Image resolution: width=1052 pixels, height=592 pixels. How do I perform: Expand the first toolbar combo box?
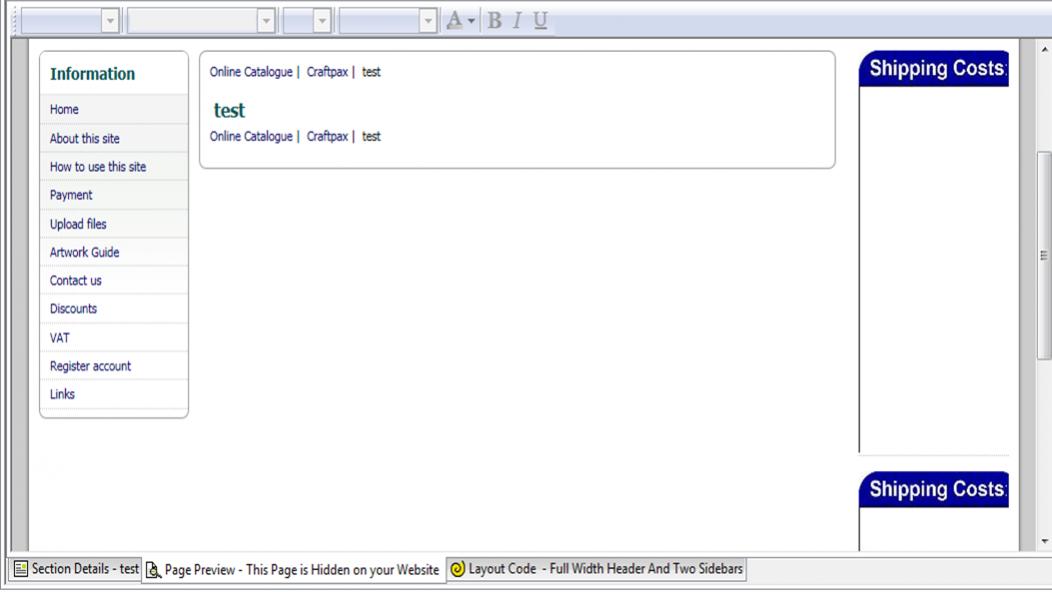(109, 20)
